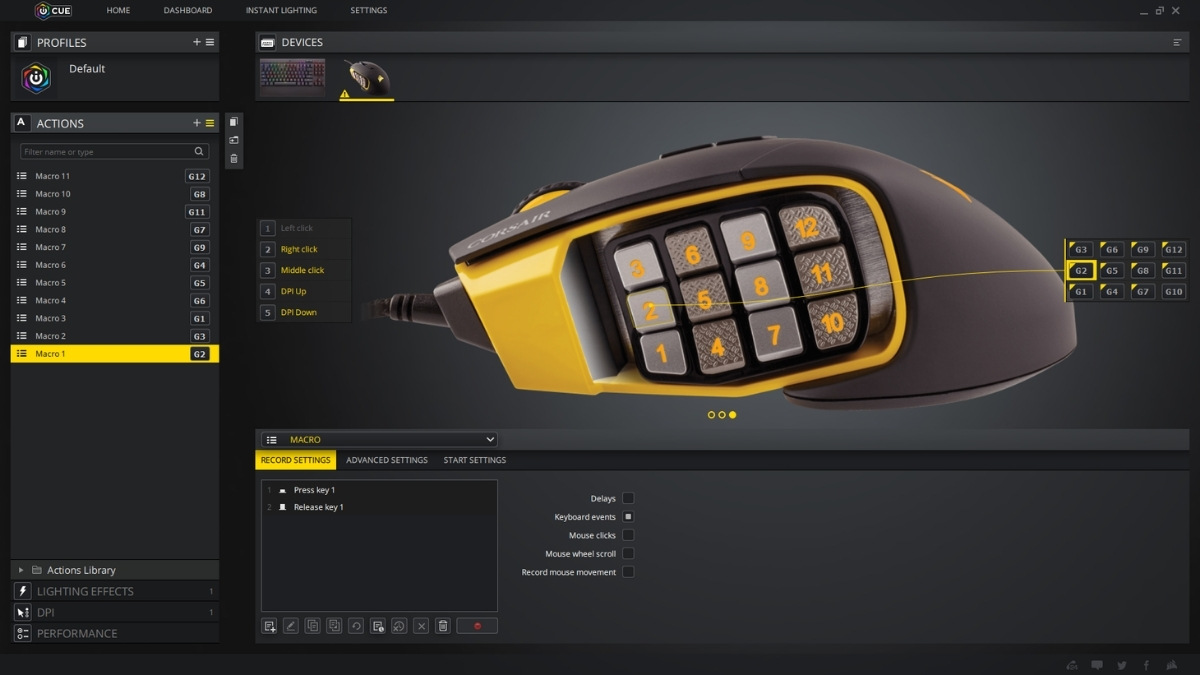Select button G7 in the side button grid
Image resolution: width=1200 pixels, height=675 pixels.
coord(1142,291)
